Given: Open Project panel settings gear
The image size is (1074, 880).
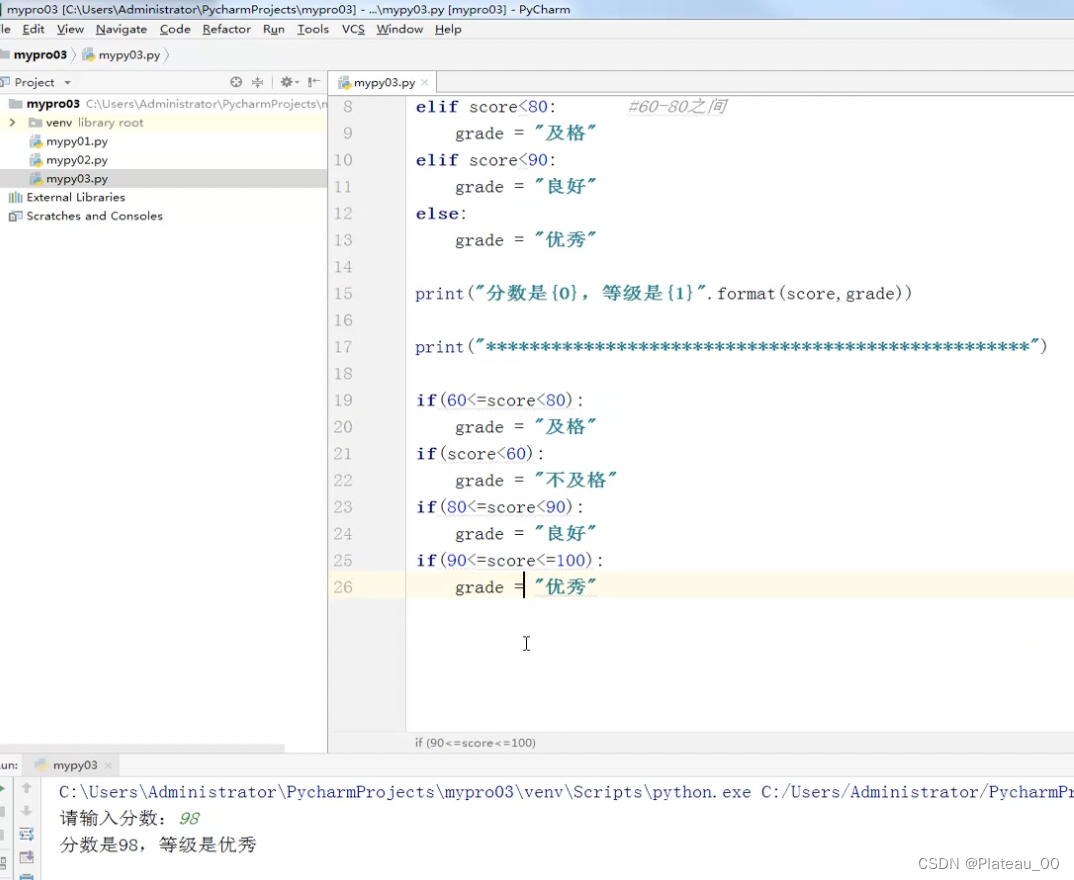Looking at the screenshot, I should 287,82.
